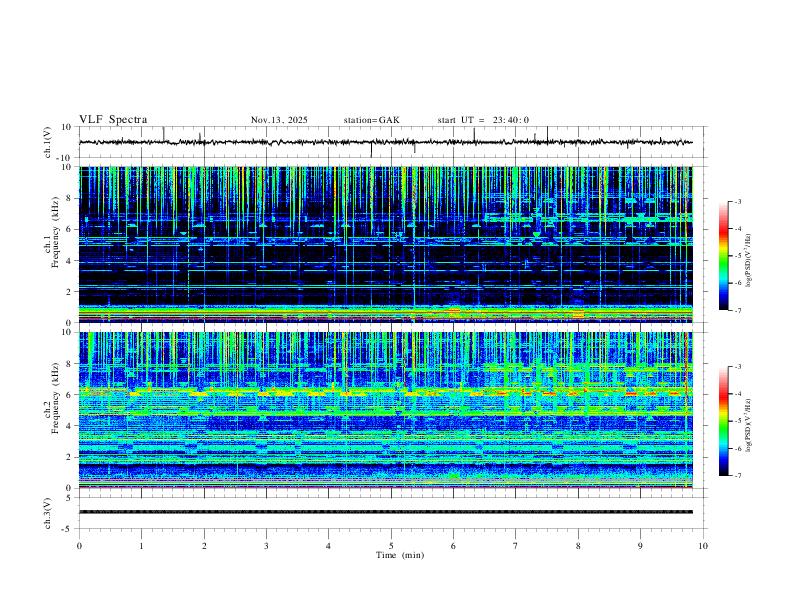
Task: Click the ch.2 PSD color scale bar
Action: click(724, 421)
